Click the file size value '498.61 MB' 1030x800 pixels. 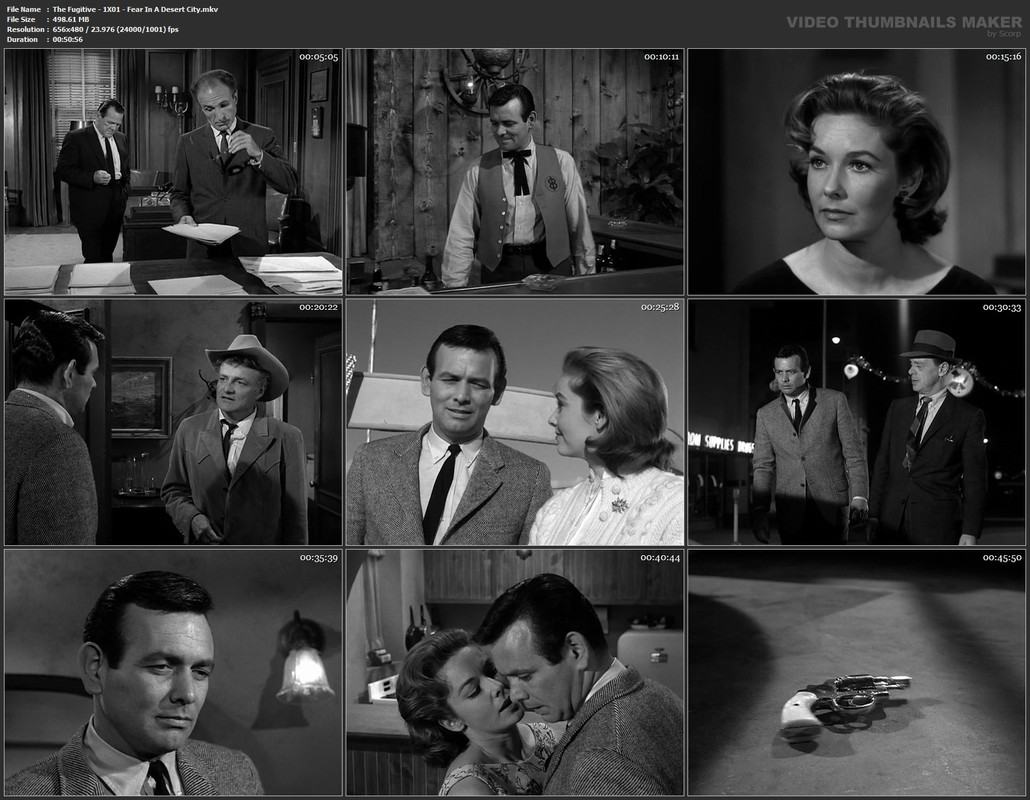[71, 19]
